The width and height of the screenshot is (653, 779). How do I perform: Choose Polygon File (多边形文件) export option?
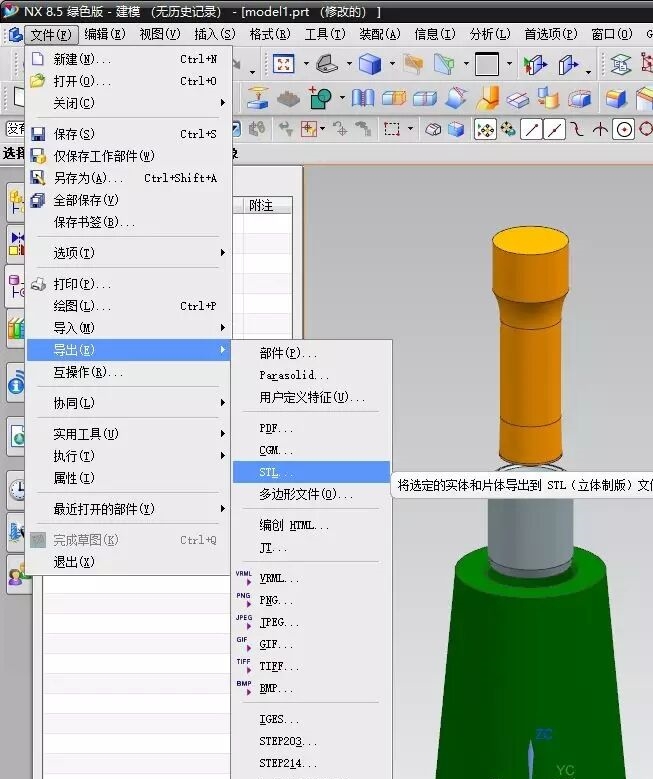[311, 494]
